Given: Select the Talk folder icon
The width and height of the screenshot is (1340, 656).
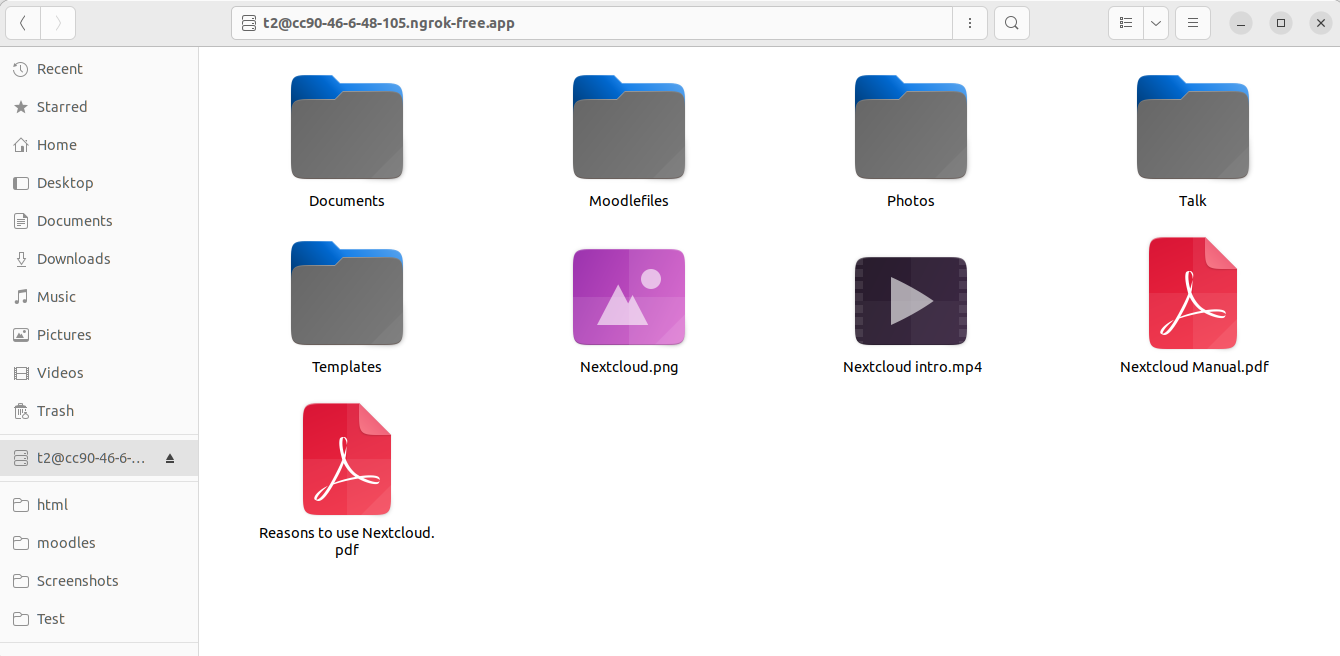Looking at the screenshot, I should coord(1193,128).
